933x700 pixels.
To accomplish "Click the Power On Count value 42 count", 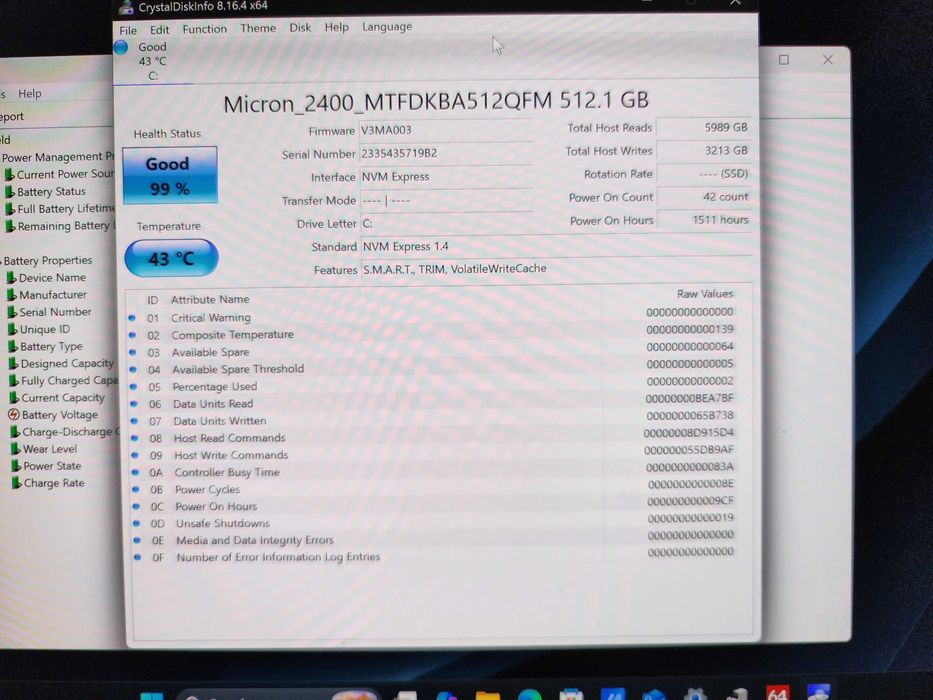I will [x=704, y=197].
